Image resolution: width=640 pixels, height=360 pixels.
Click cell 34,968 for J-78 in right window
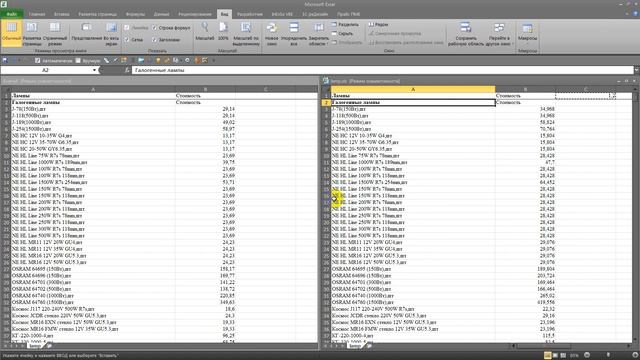525,109
